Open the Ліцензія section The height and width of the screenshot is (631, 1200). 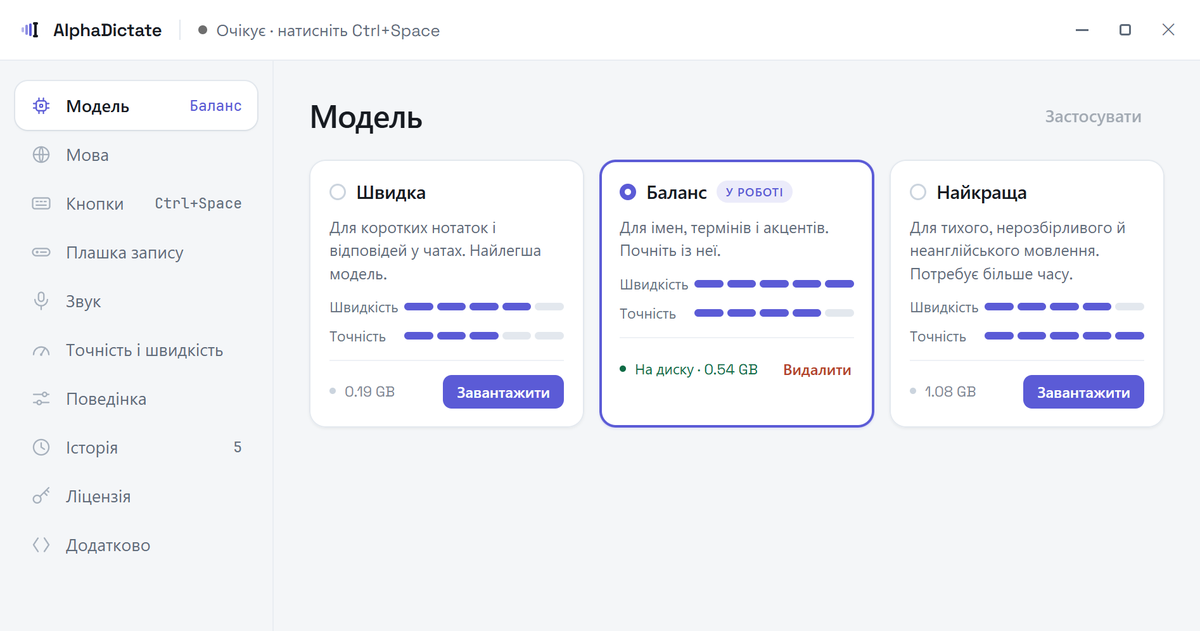point(136,497)
